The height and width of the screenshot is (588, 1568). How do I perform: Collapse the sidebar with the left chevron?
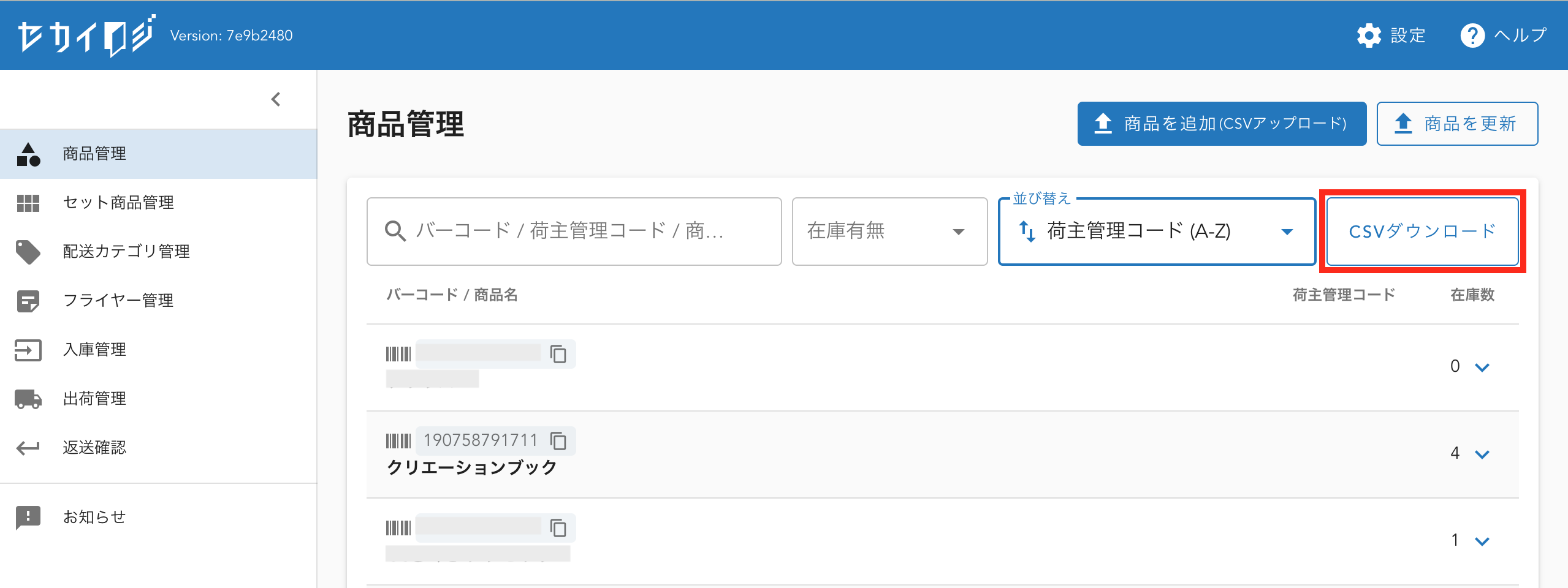pyautogui.click(x=276, y=99)
